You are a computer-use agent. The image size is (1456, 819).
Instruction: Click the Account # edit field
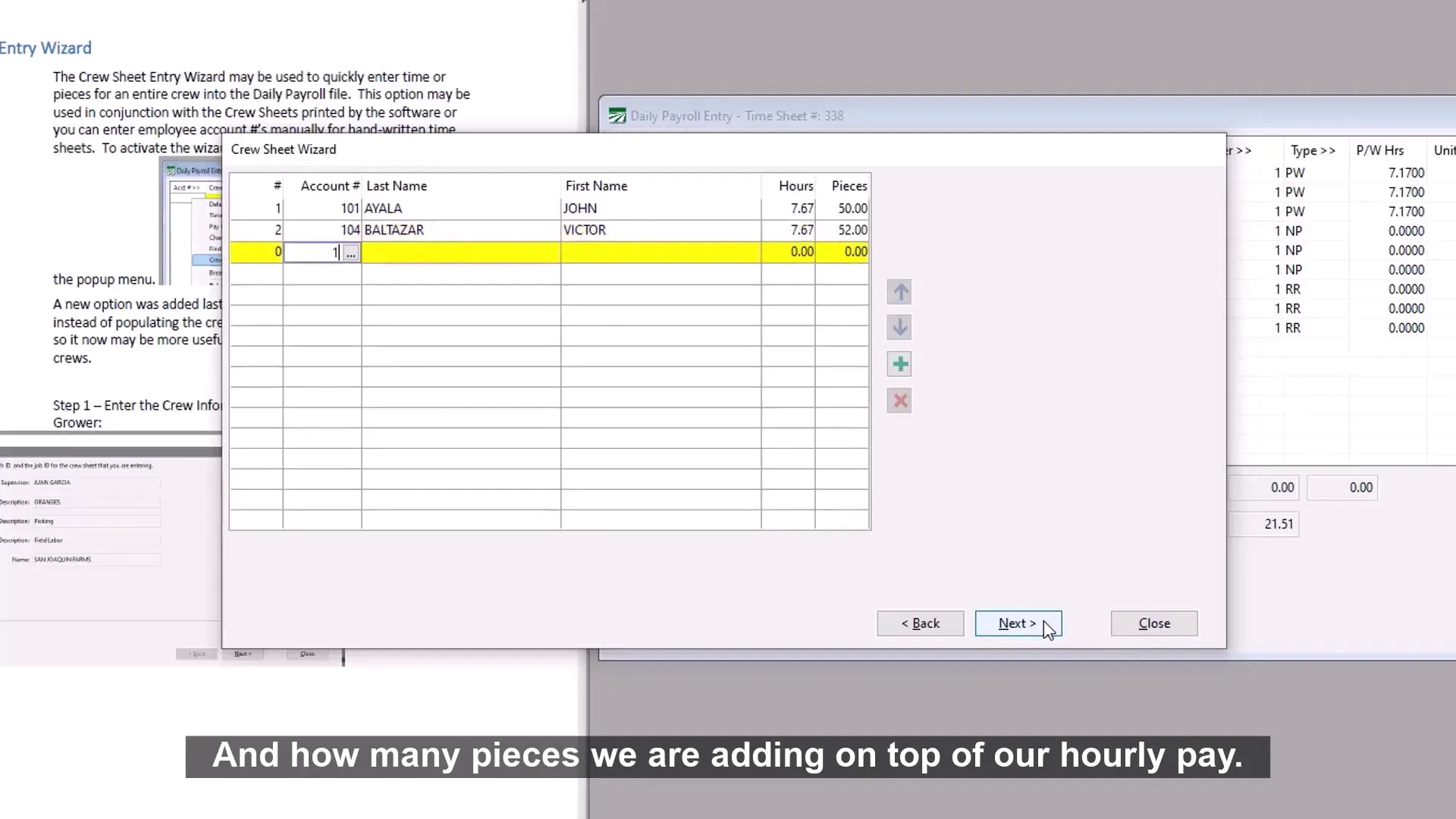coord(312,253)
